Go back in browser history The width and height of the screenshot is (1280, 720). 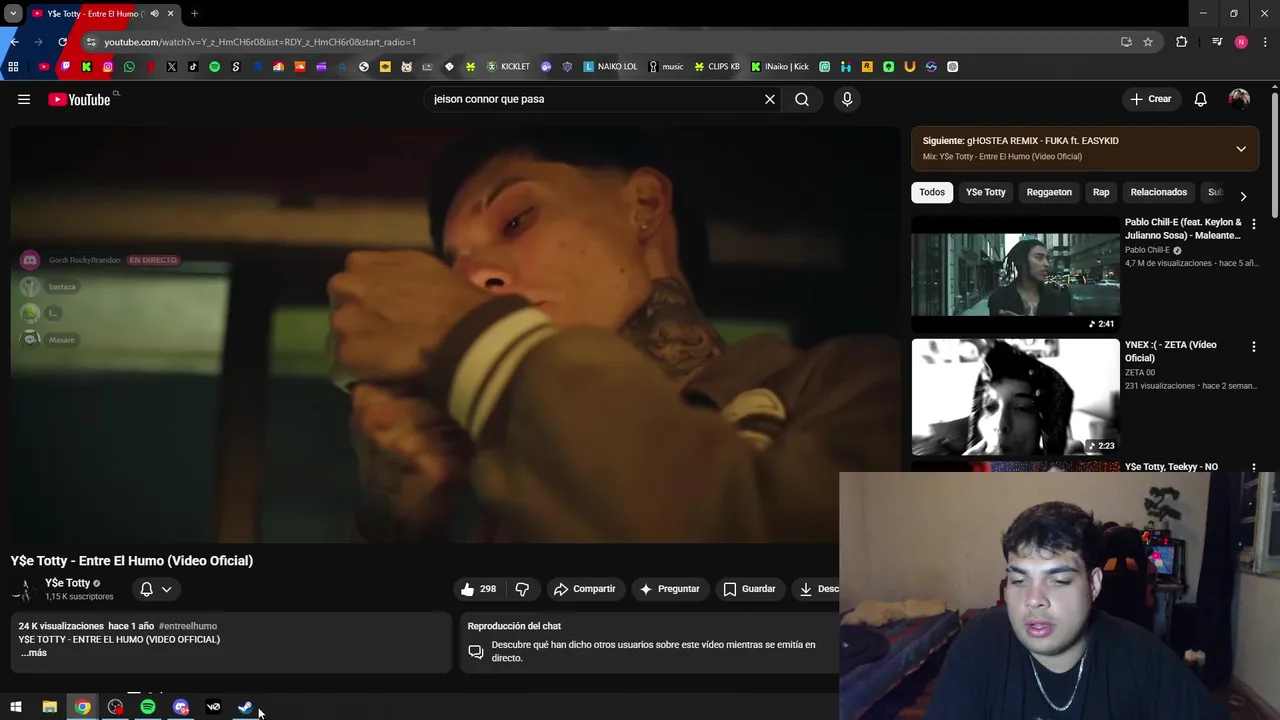tap(14, 42)
